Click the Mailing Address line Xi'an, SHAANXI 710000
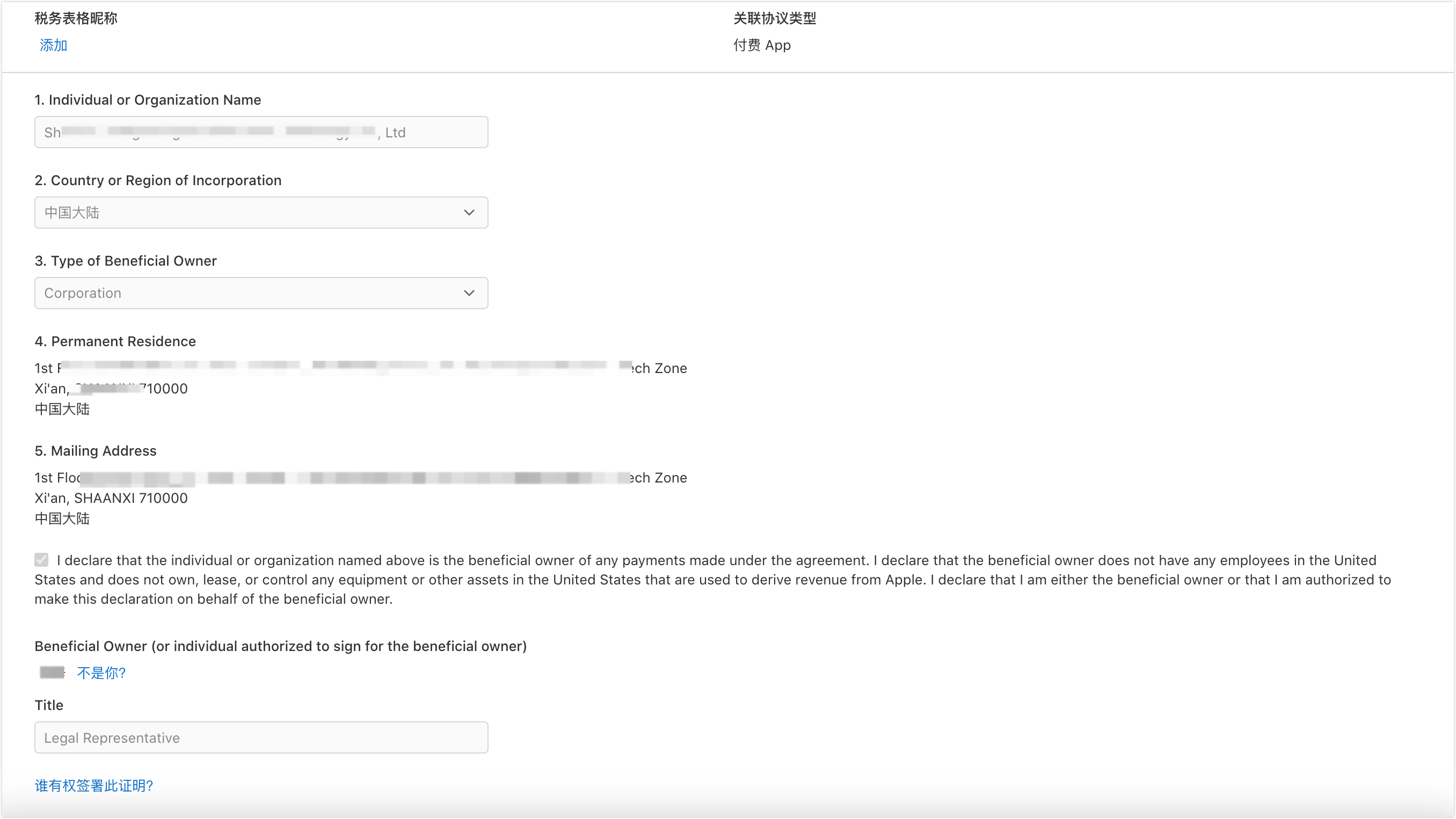Image resolution: width=1456 pixels, height=819 pixels. click(x=111, y=498)
